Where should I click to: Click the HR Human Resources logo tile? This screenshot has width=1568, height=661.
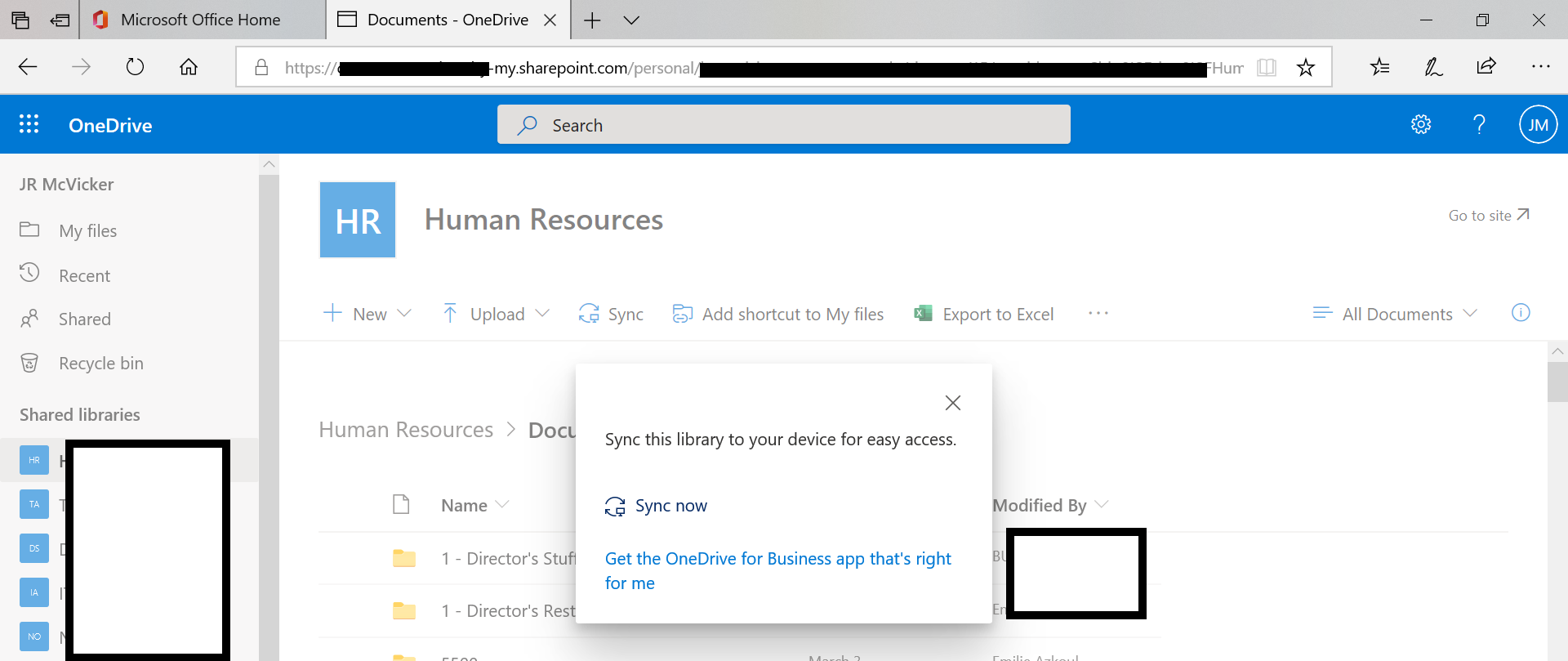[358, 220]
